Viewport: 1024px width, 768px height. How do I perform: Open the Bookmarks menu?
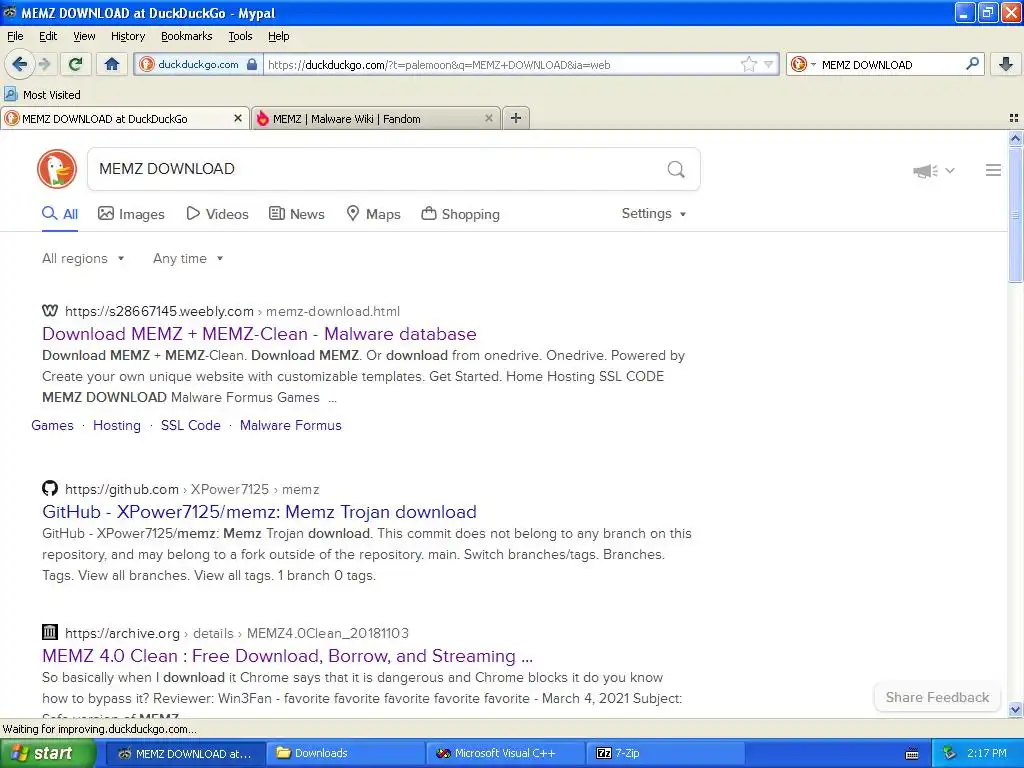[x=187, y=36]
